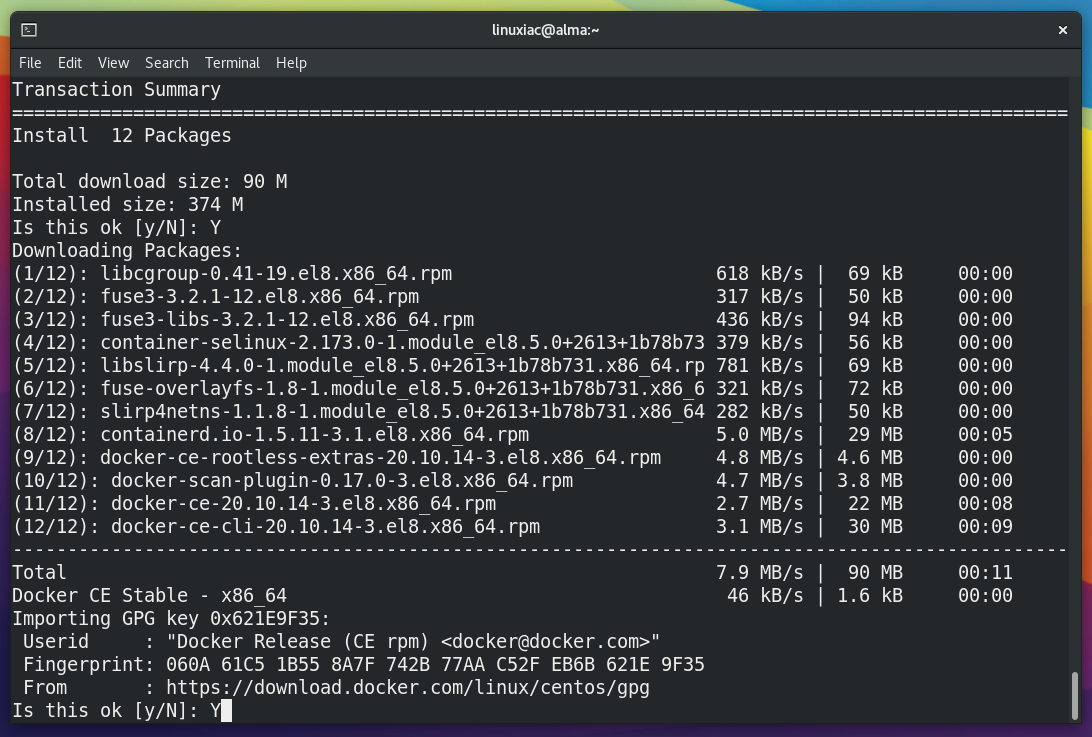Click the window title linuxiac@alma:~
This screenshot has width=1092, height=737.
(x=545, y=30)
